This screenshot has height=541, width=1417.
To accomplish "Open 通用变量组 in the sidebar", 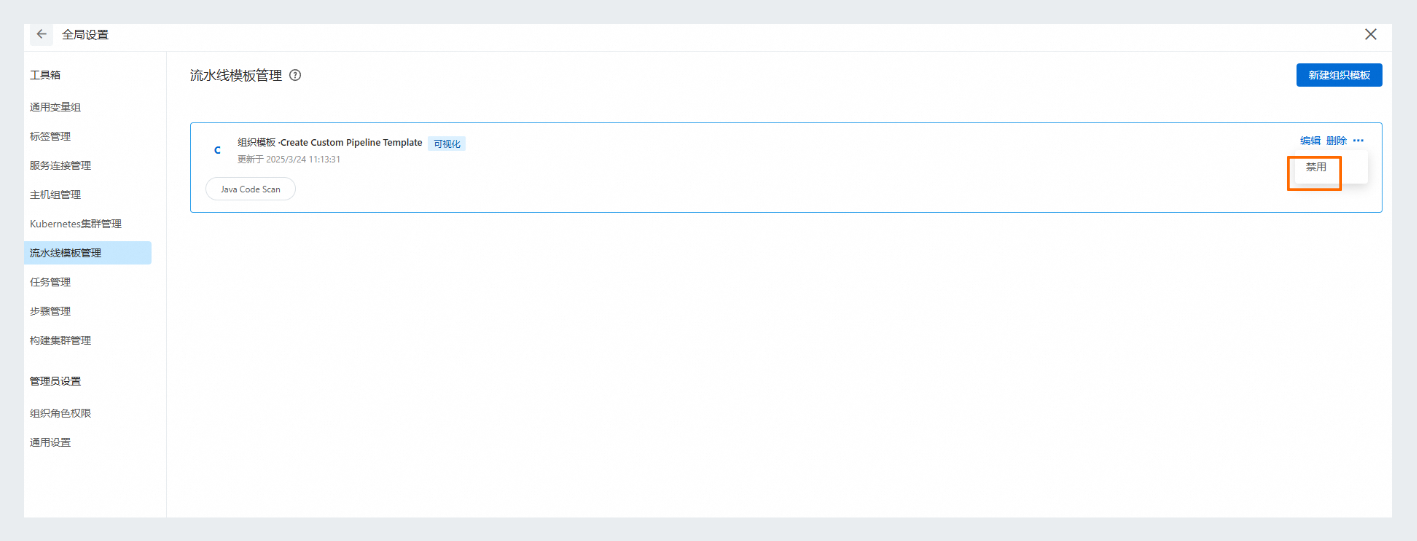I will [55, 107].
